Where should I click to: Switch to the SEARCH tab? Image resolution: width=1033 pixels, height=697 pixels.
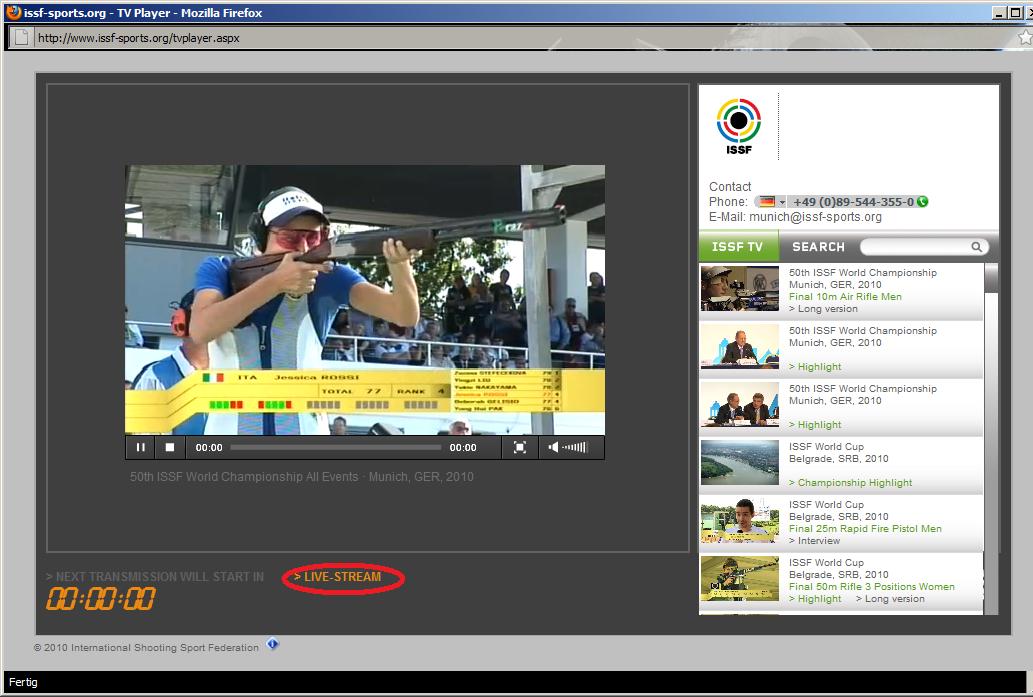pos(818,247)
